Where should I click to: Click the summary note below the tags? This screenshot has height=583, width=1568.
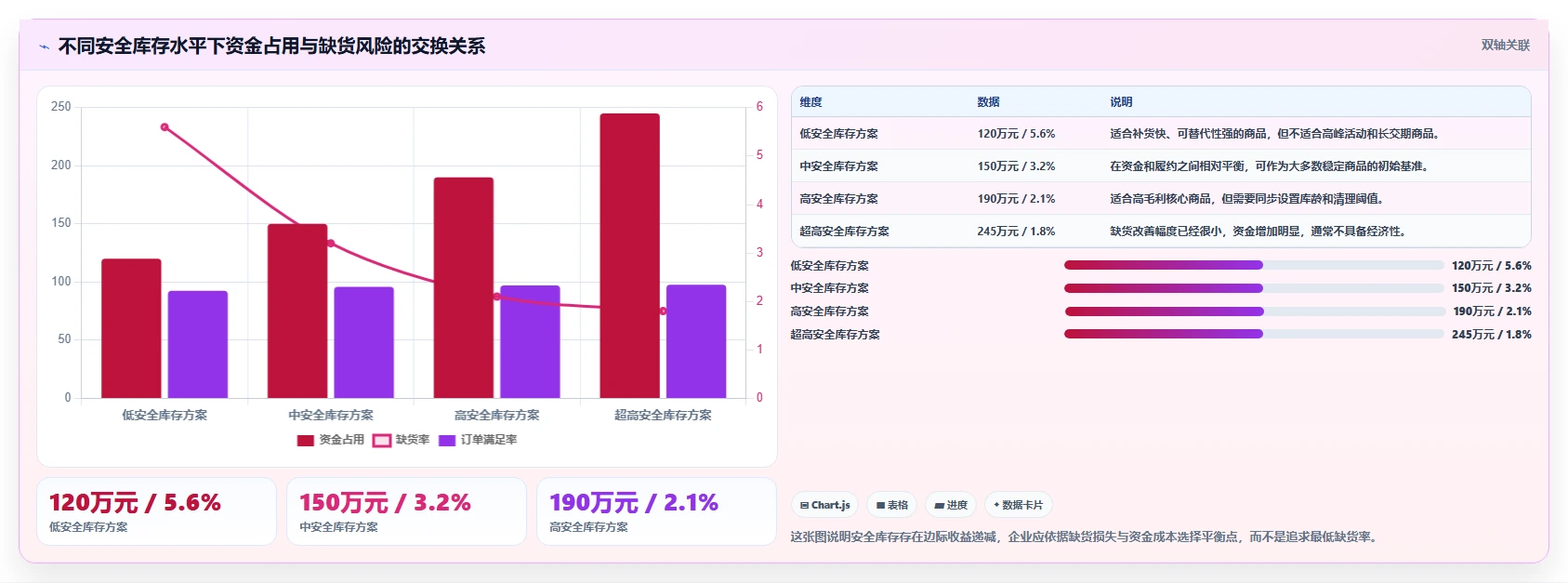point(1086,537)
